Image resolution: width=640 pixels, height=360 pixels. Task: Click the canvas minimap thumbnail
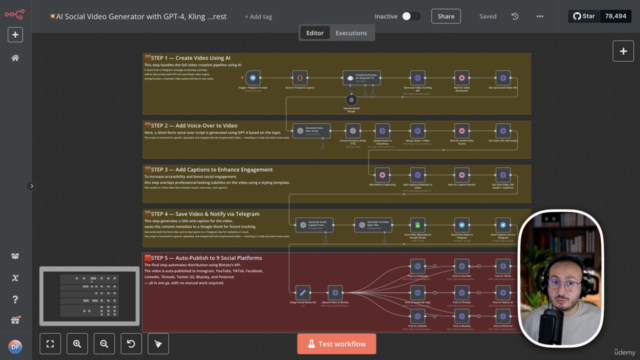[x=89, y=296]
